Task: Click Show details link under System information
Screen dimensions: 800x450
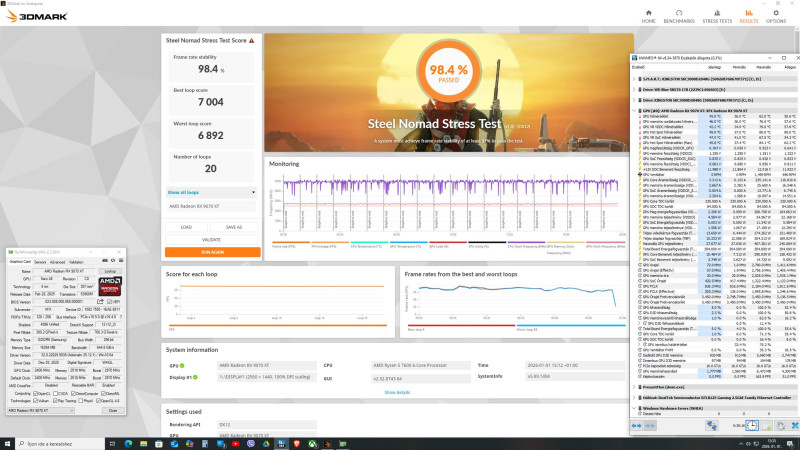Action: pos(397,392)
